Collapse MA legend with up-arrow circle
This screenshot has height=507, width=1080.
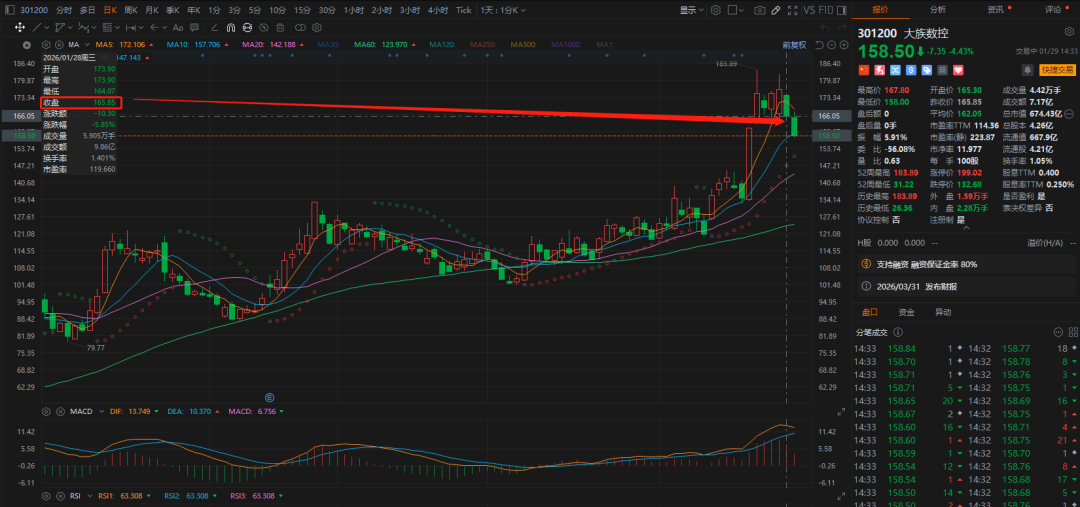27,45
